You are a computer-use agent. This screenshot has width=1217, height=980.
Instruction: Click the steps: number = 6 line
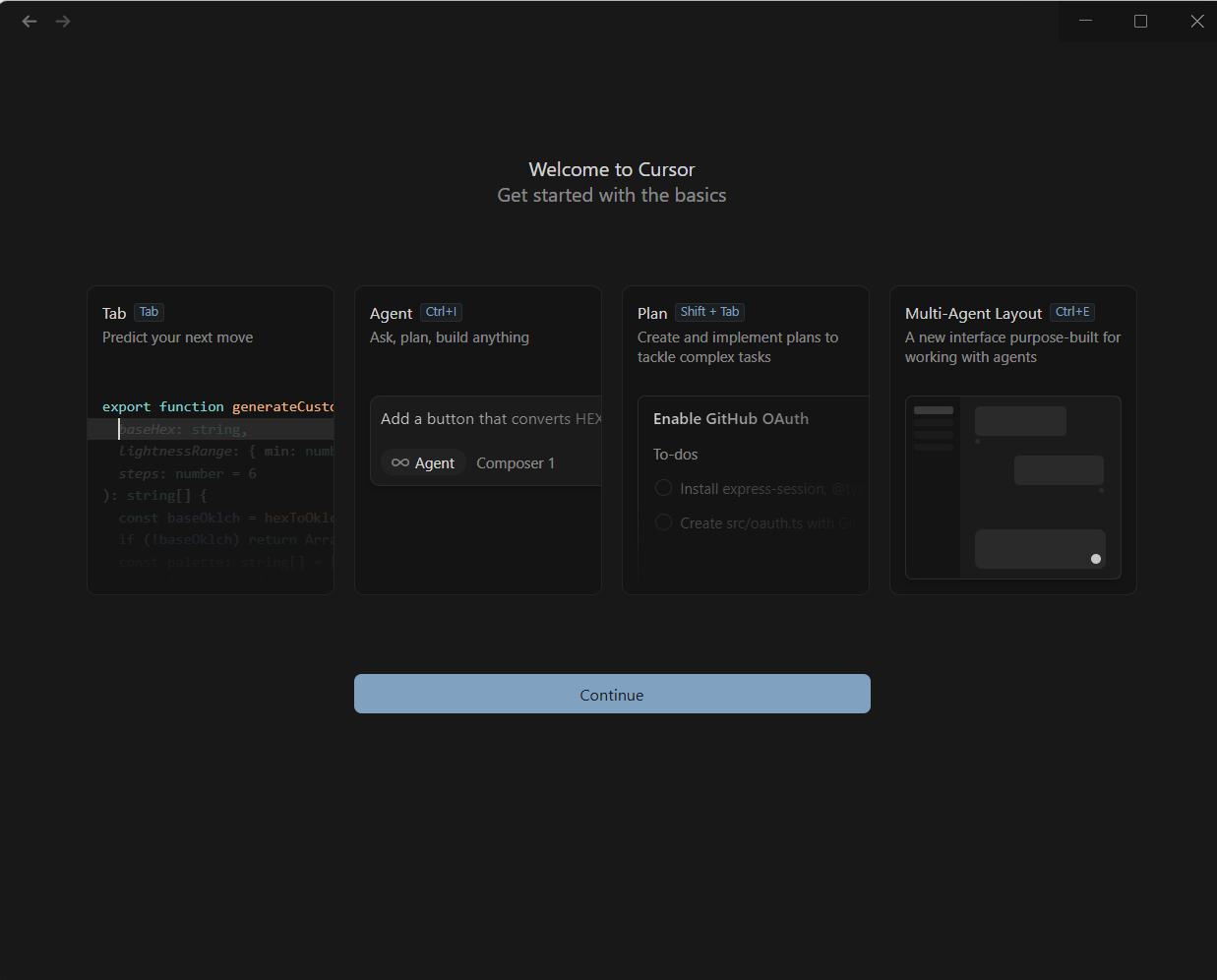pyautogui.click(x=187, y=473)
